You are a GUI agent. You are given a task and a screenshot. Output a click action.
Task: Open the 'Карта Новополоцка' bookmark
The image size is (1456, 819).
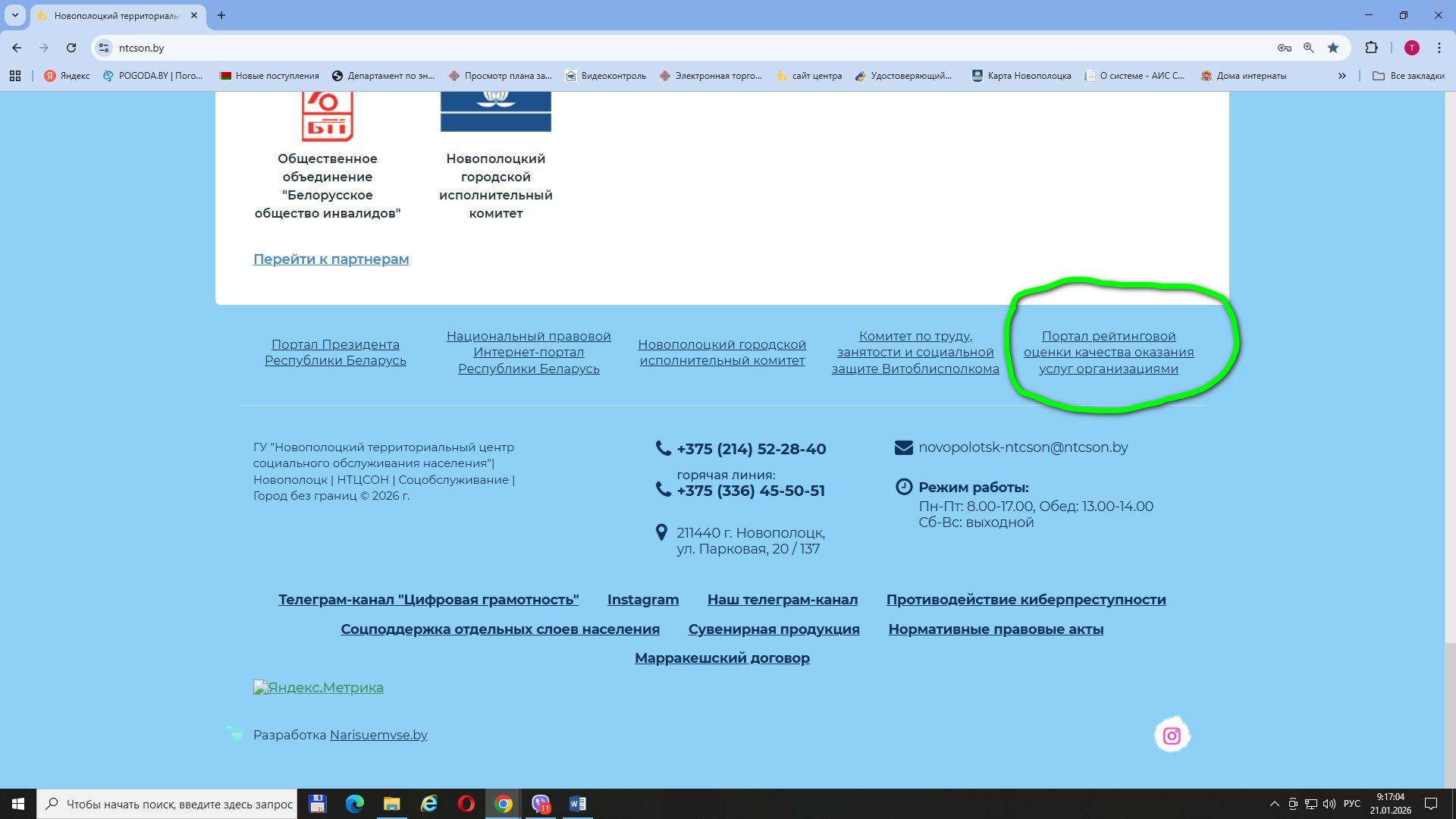pyautogui.click(x=1021, y=76)
